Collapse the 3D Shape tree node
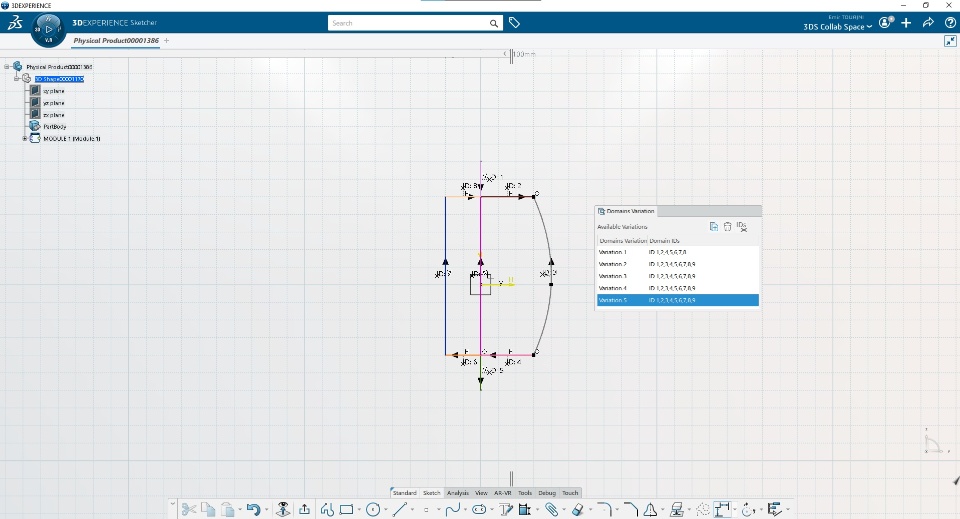 (x=17, y=79)
